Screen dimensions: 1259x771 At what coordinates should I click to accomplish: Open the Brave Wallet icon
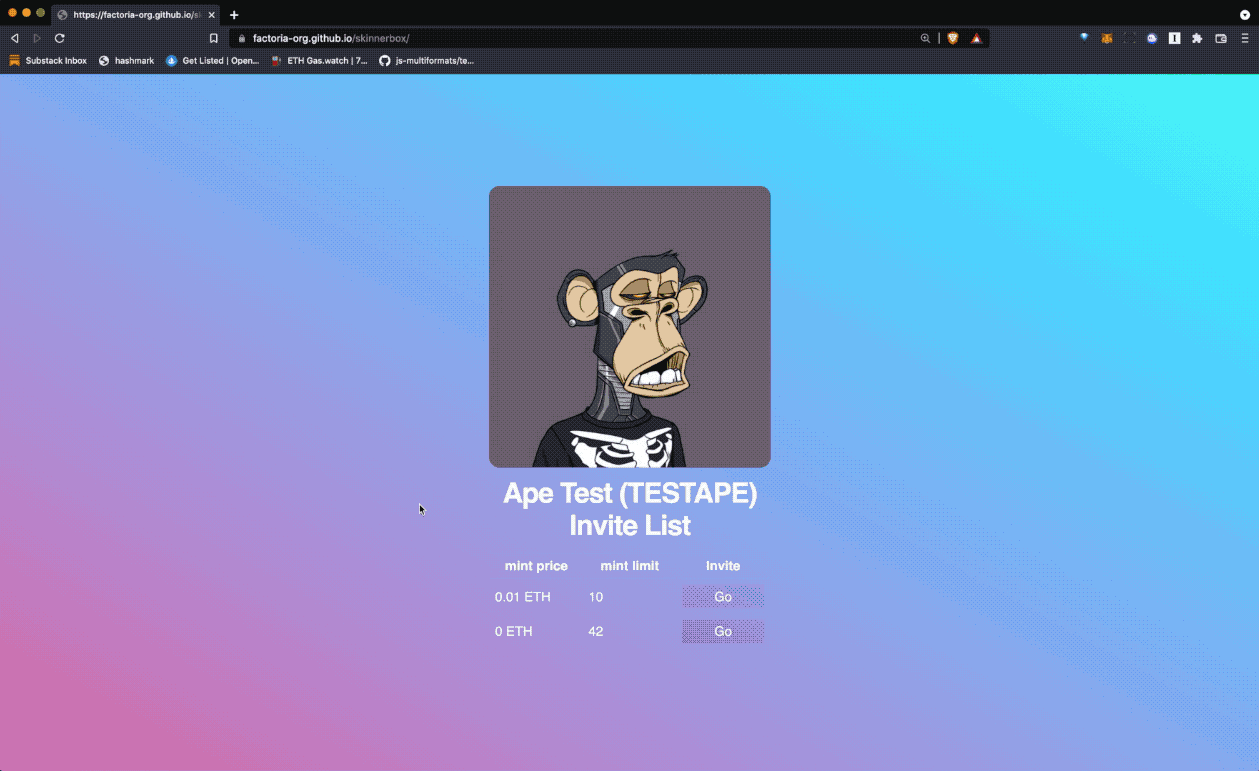[1221, 38]
